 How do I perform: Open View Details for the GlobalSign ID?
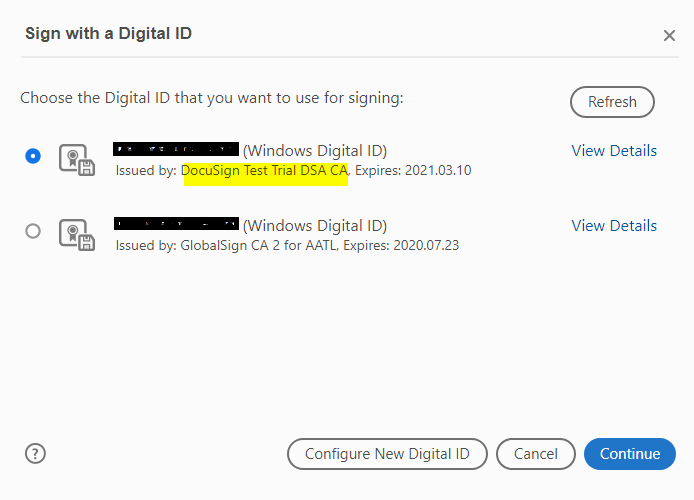coord(614,226)
